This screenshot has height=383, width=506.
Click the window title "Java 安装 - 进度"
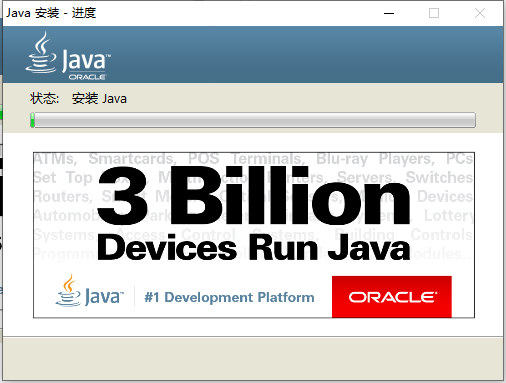pyautogui.click(x=51, y=13)
